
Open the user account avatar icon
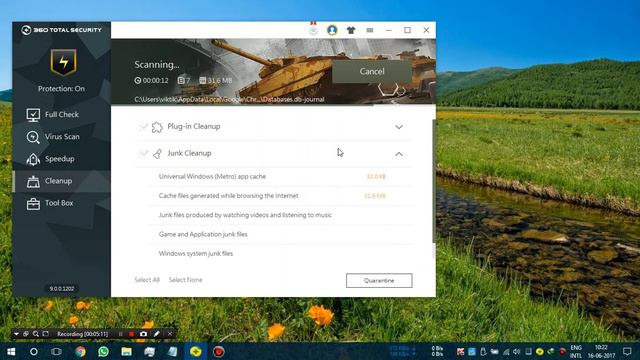(x=332, y=30)
